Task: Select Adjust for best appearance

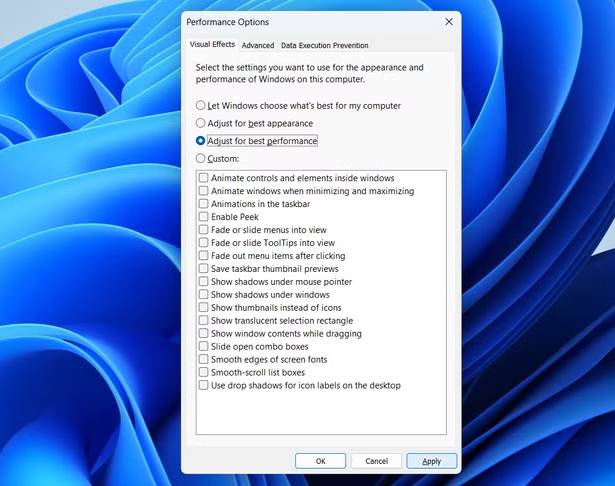Action: (x=200, y=123)
